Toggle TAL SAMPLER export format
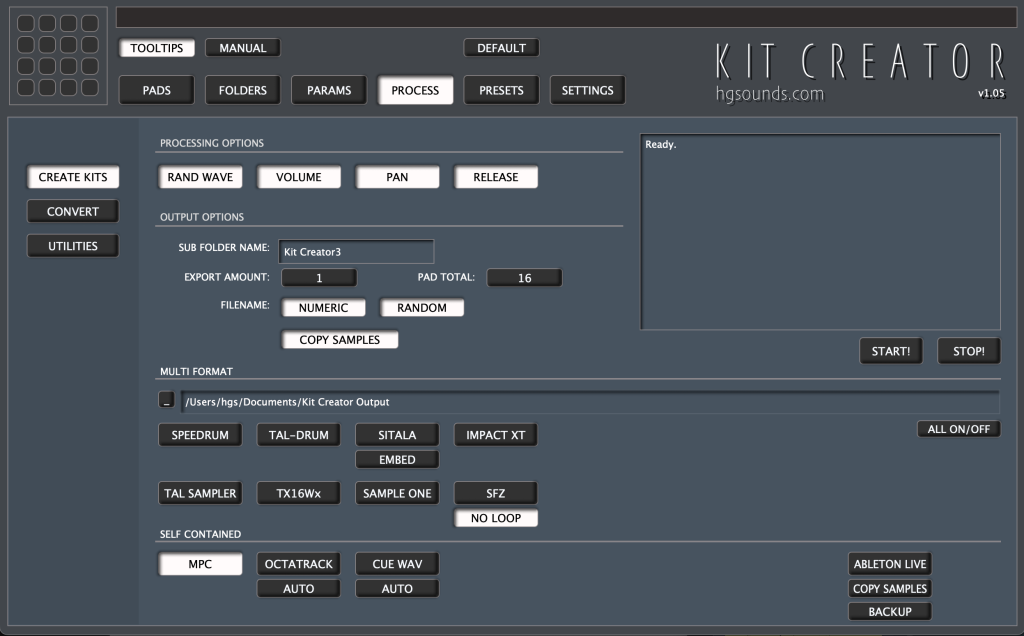1024x636 pixels. coord(200,493)
